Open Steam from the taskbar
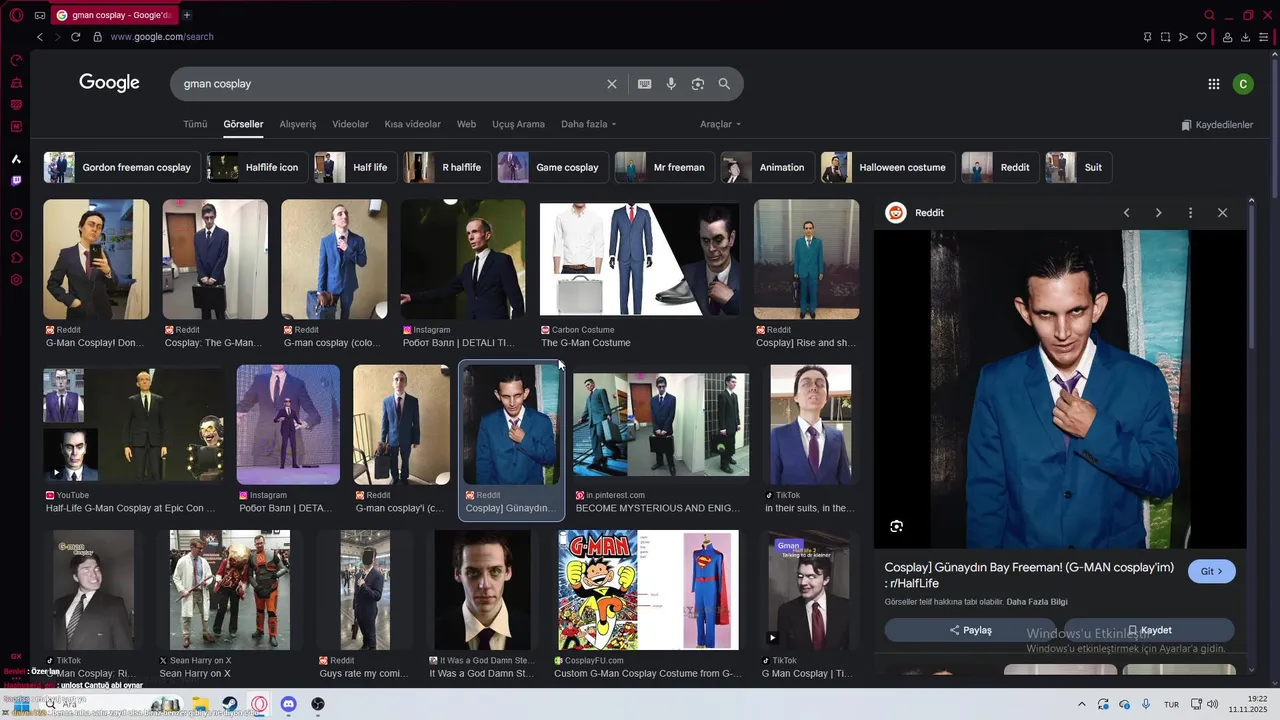The image size is (1280, 720). point(229,704)
